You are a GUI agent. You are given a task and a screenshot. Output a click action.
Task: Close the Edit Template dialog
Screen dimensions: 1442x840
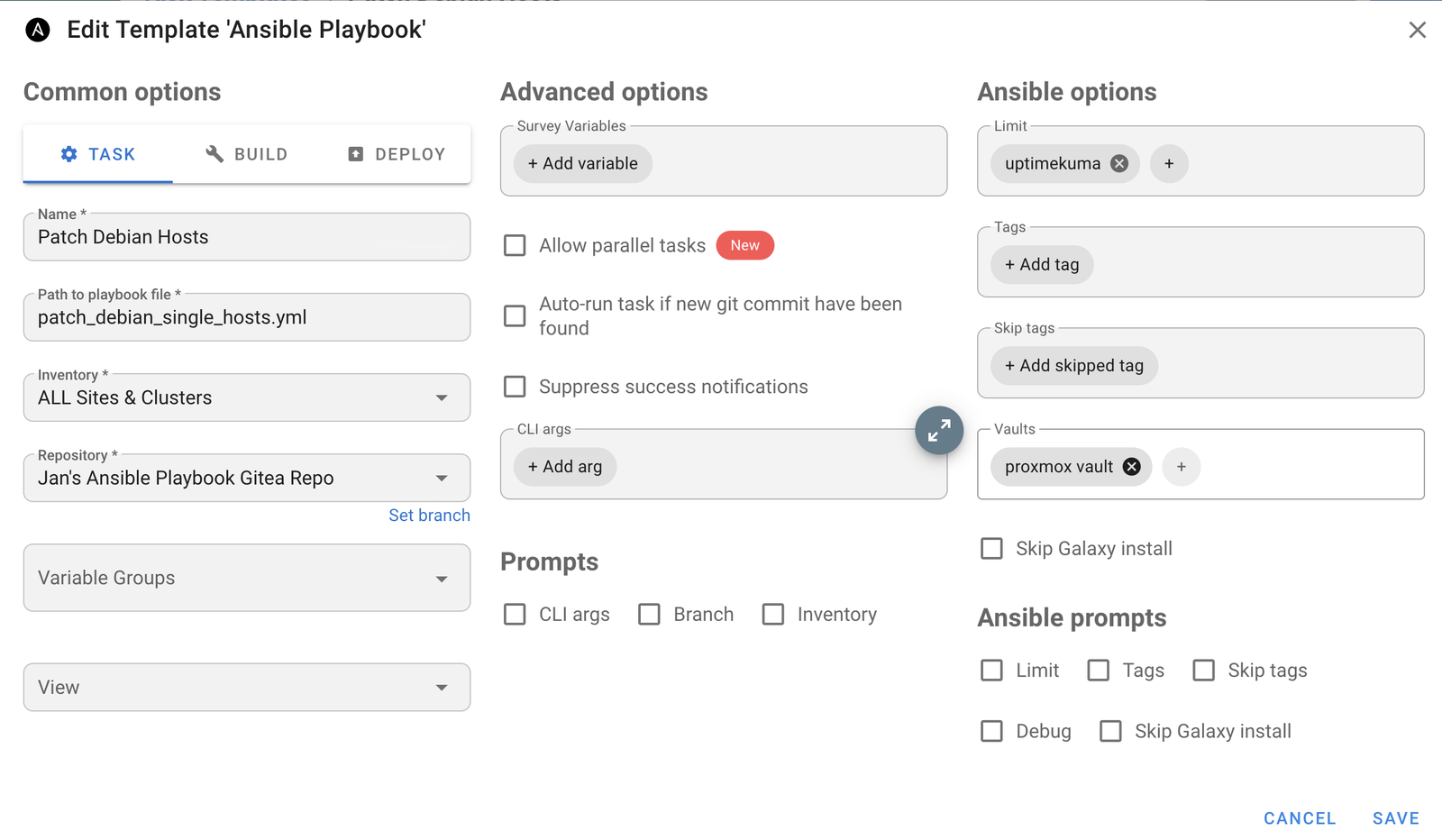pos(1418,30)
